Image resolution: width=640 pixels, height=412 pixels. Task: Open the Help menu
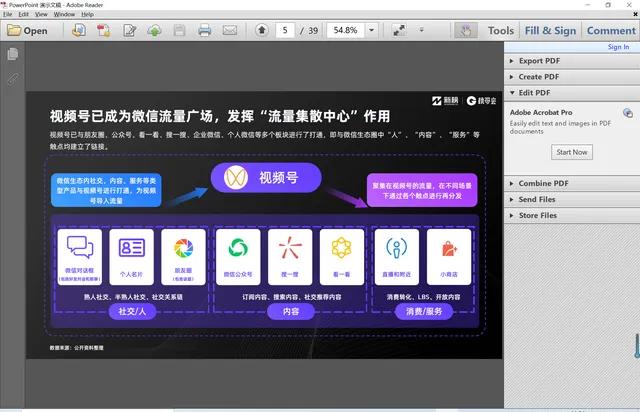87,14
